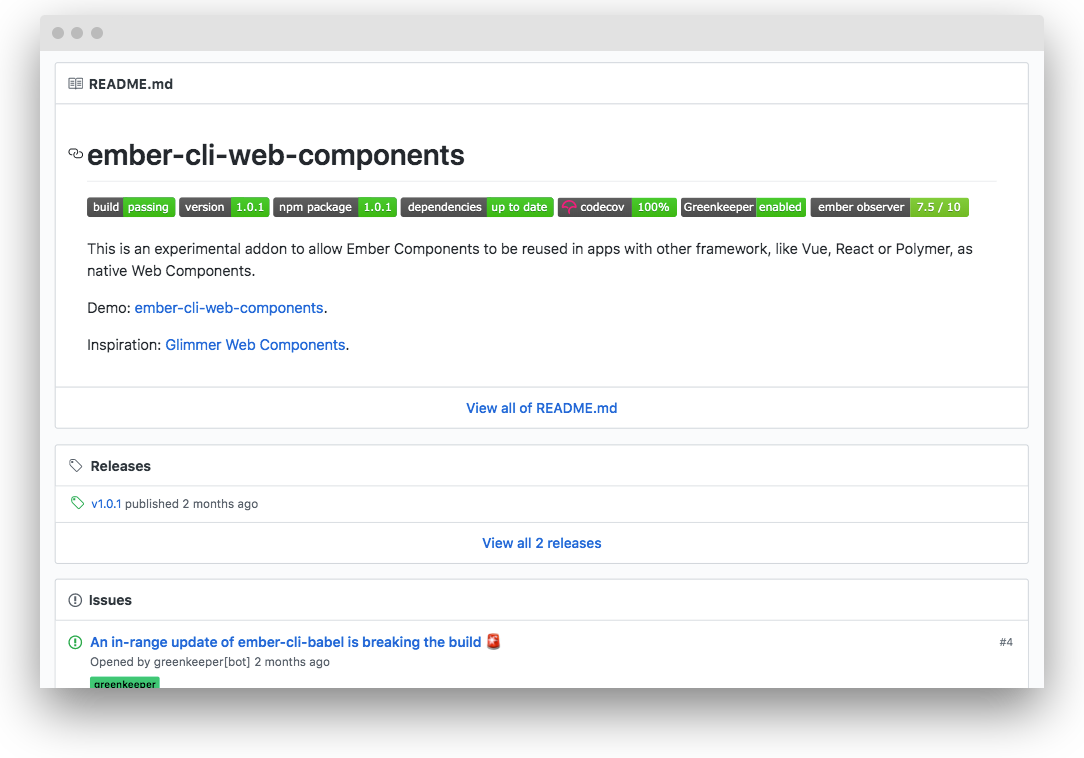Open the codecov 100% badge
The height and width of the screenshot is (758, 1084).
[x=617, y=207]
